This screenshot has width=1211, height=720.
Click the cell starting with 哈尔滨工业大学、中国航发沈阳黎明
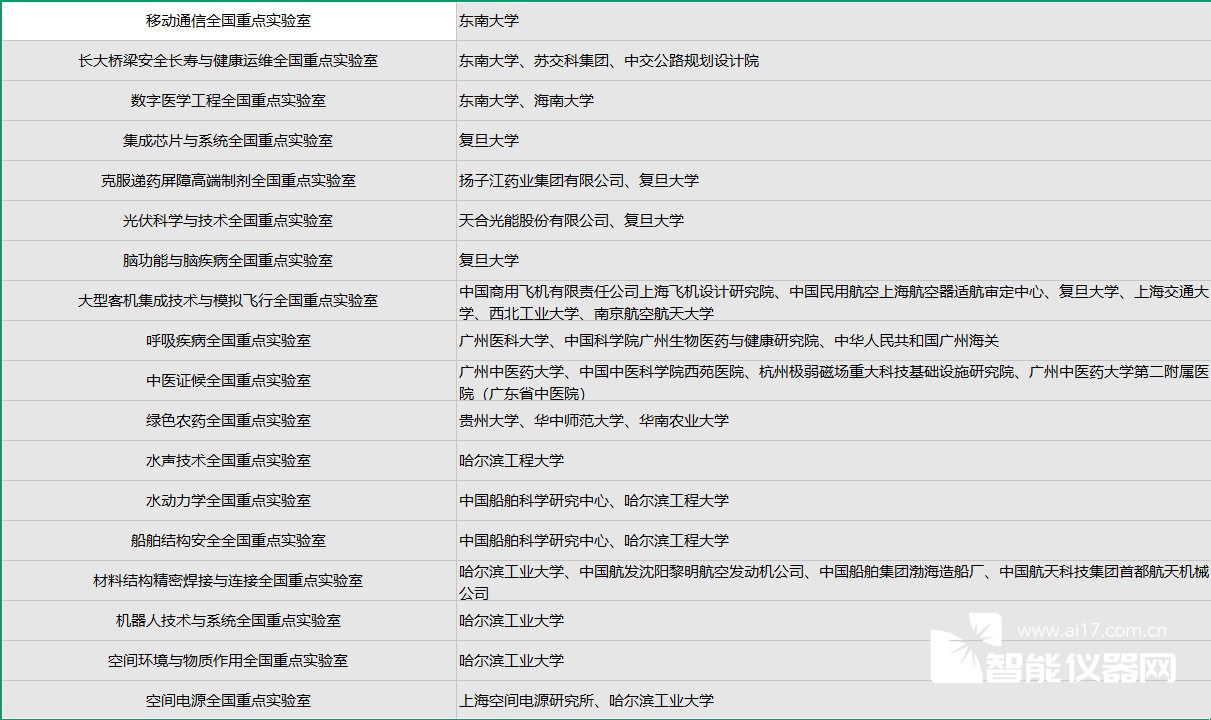[833, 581]
